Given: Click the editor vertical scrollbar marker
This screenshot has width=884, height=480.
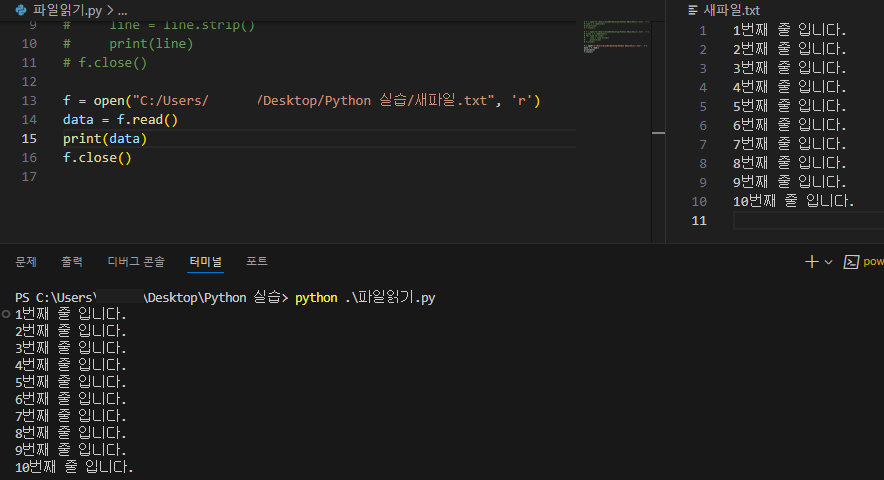Looking at the screenshot, I should pos(658,133).
